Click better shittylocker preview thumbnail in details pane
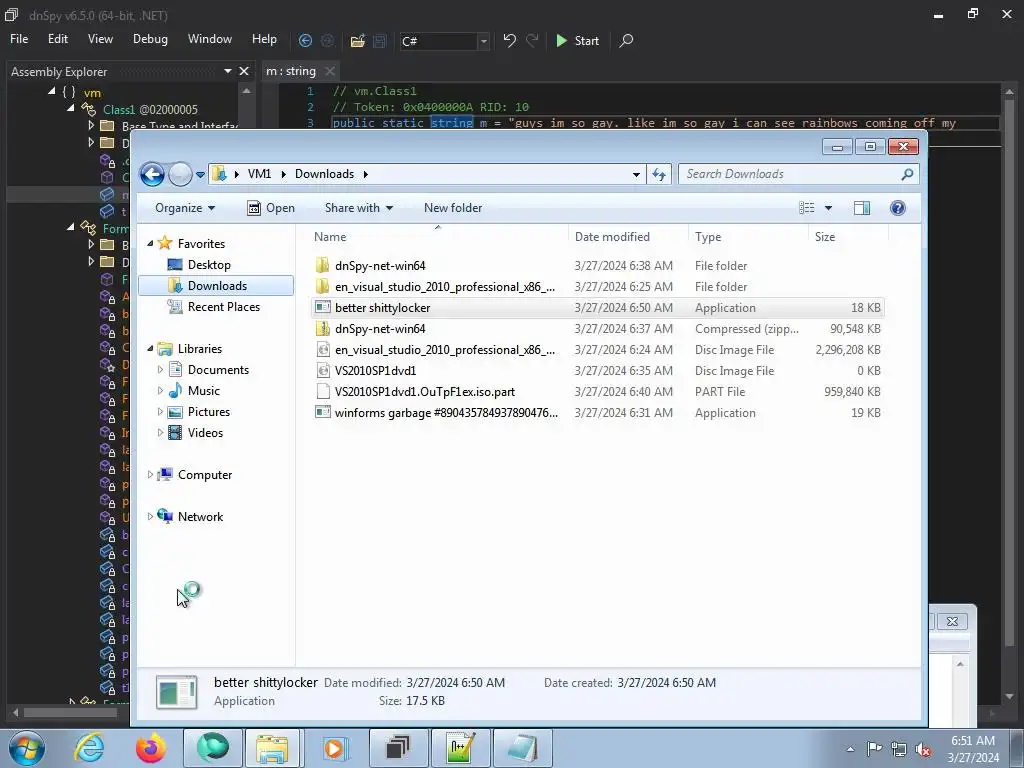The image size is (1024, 768). pyautogui.click(x=176, y=692)
